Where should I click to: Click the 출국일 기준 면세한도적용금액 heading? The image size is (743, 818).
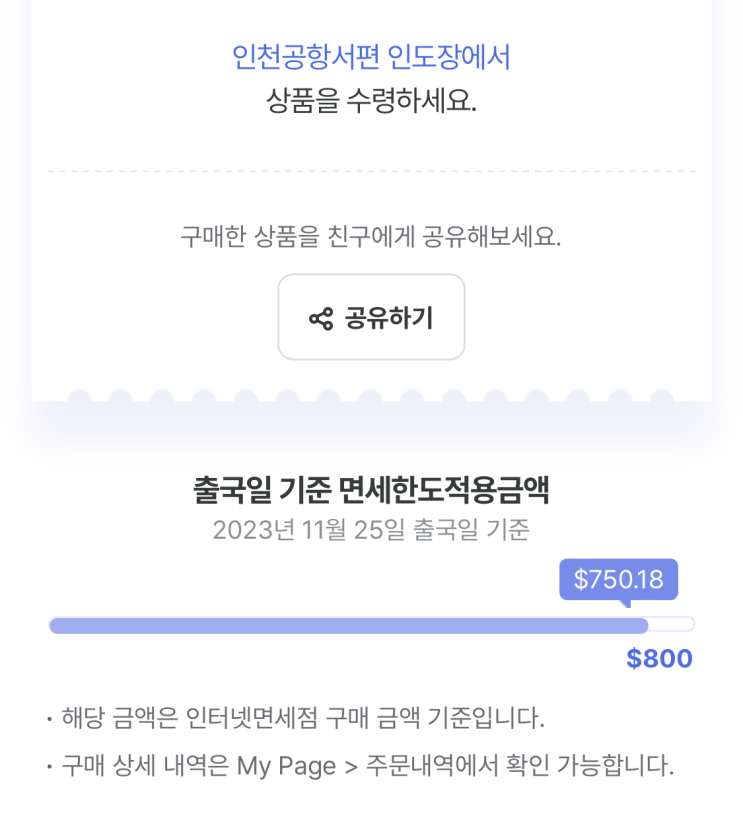click(371, 490)
